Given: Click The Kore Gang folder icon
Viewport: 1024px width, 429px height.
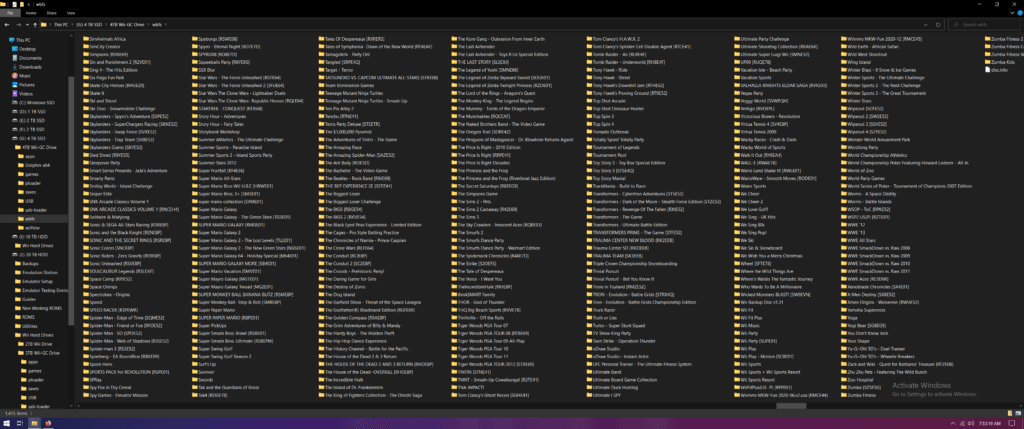Looking at the screenshot, I should point(454,39).
